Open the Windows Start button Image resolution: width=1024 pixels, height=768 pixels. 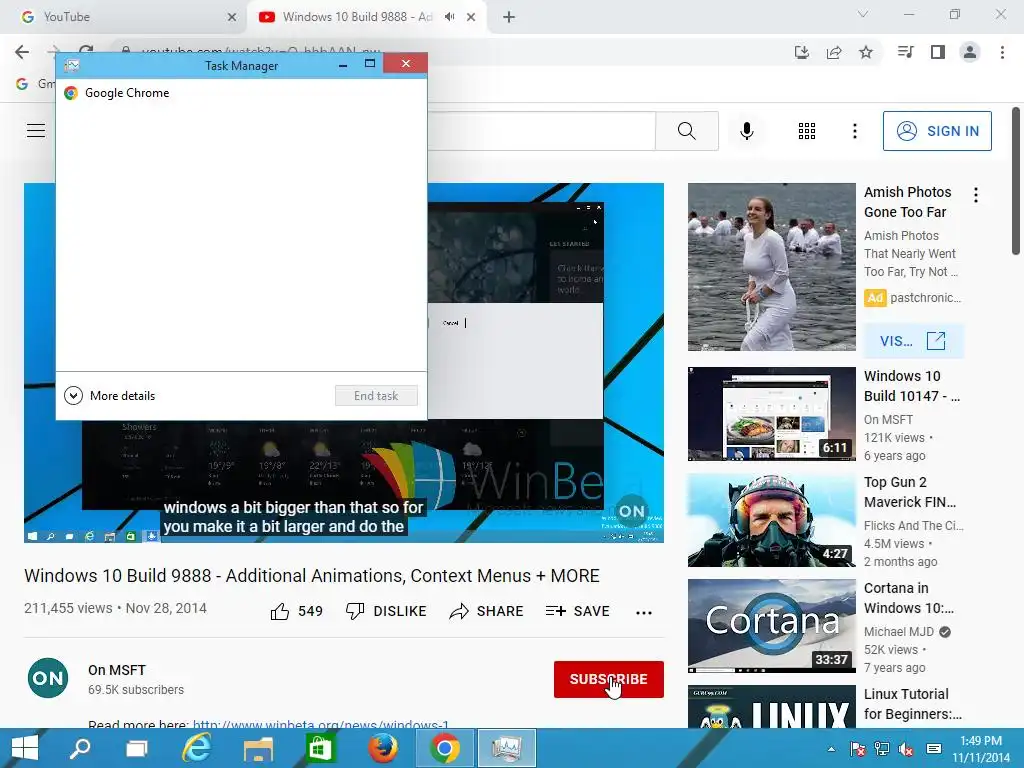[25, 748]
